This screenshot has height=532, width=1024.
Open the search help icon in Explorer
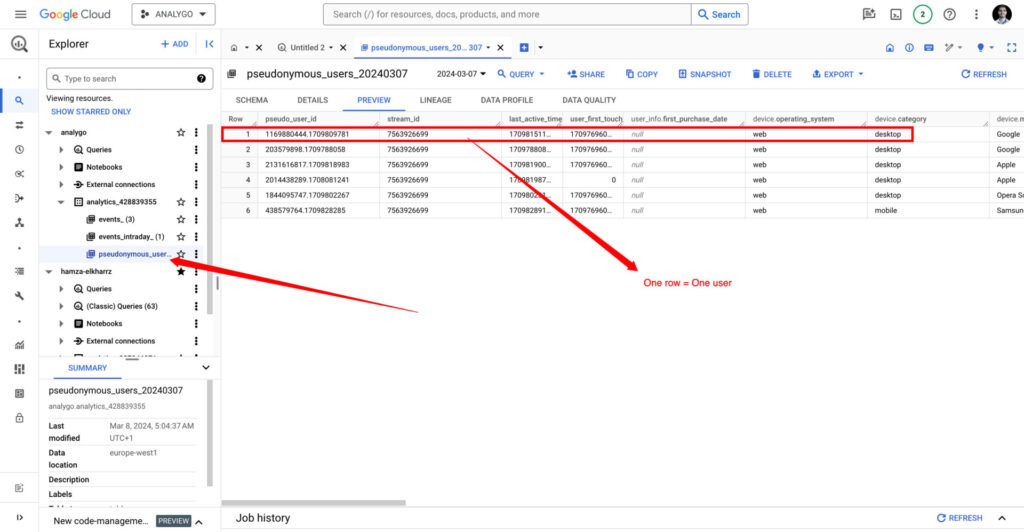(201, 78)
